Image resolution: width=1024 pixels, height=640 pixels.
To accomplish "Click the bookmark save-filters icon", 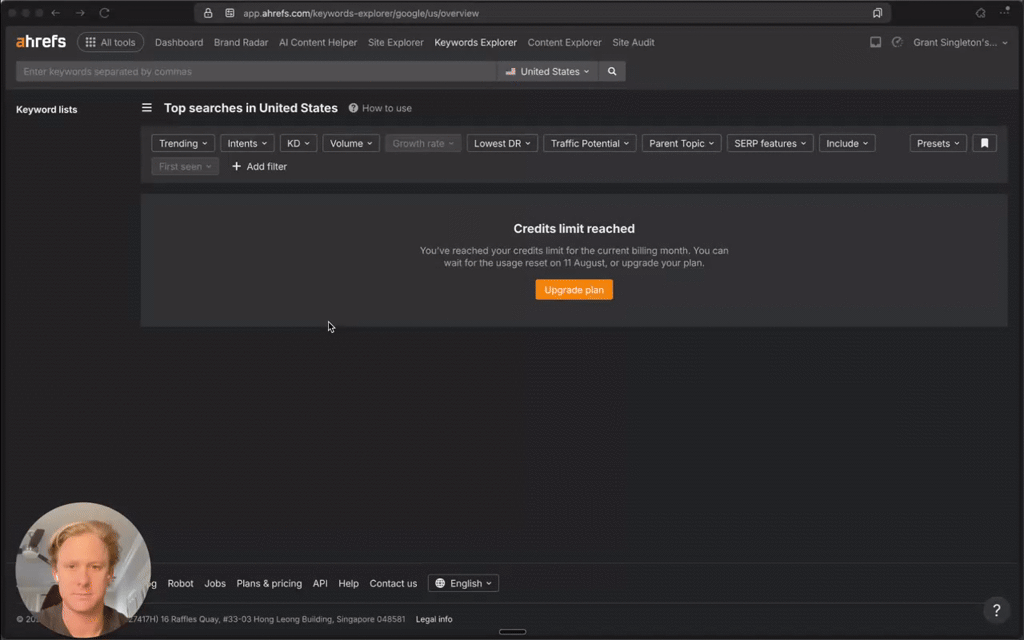I will tap(984, 144).
